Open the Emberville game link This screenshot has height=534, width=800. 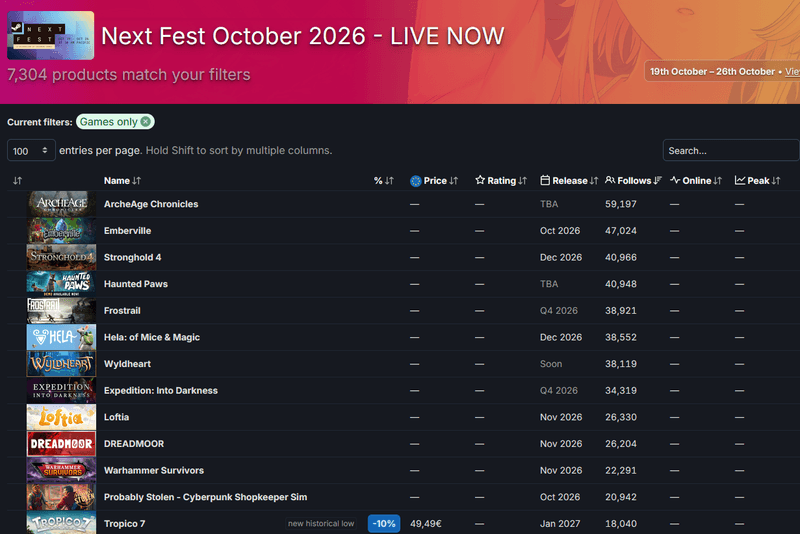(128, 231)
